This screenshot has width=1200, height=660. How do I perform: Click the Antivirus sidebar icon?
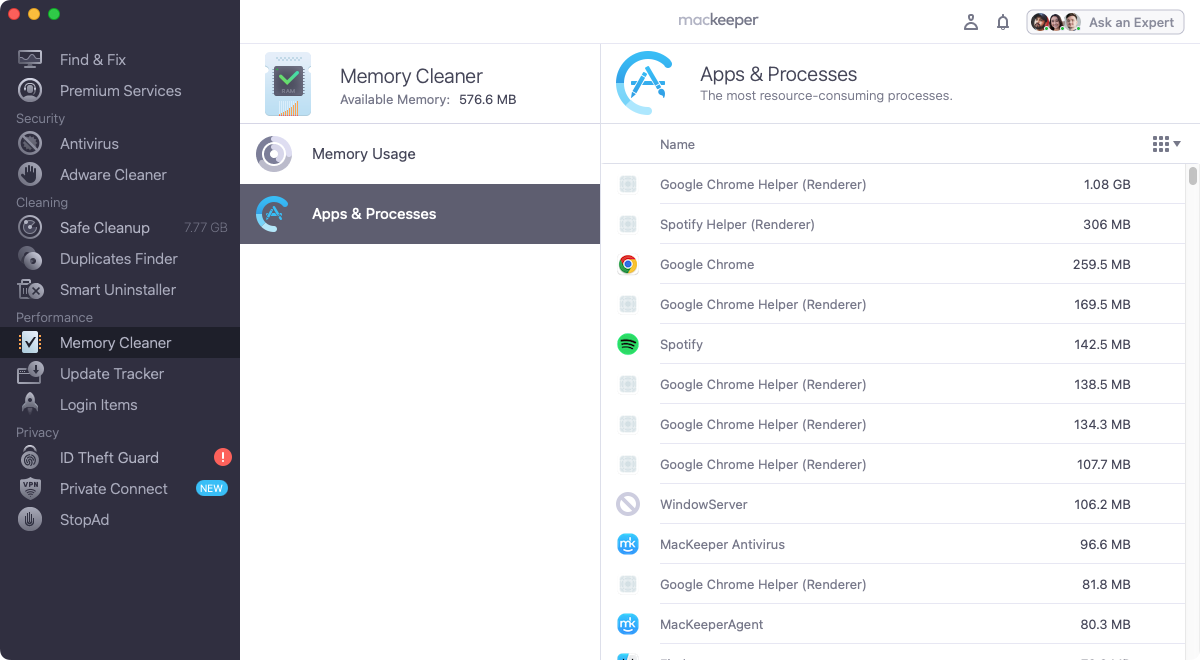tap(30, 143)
